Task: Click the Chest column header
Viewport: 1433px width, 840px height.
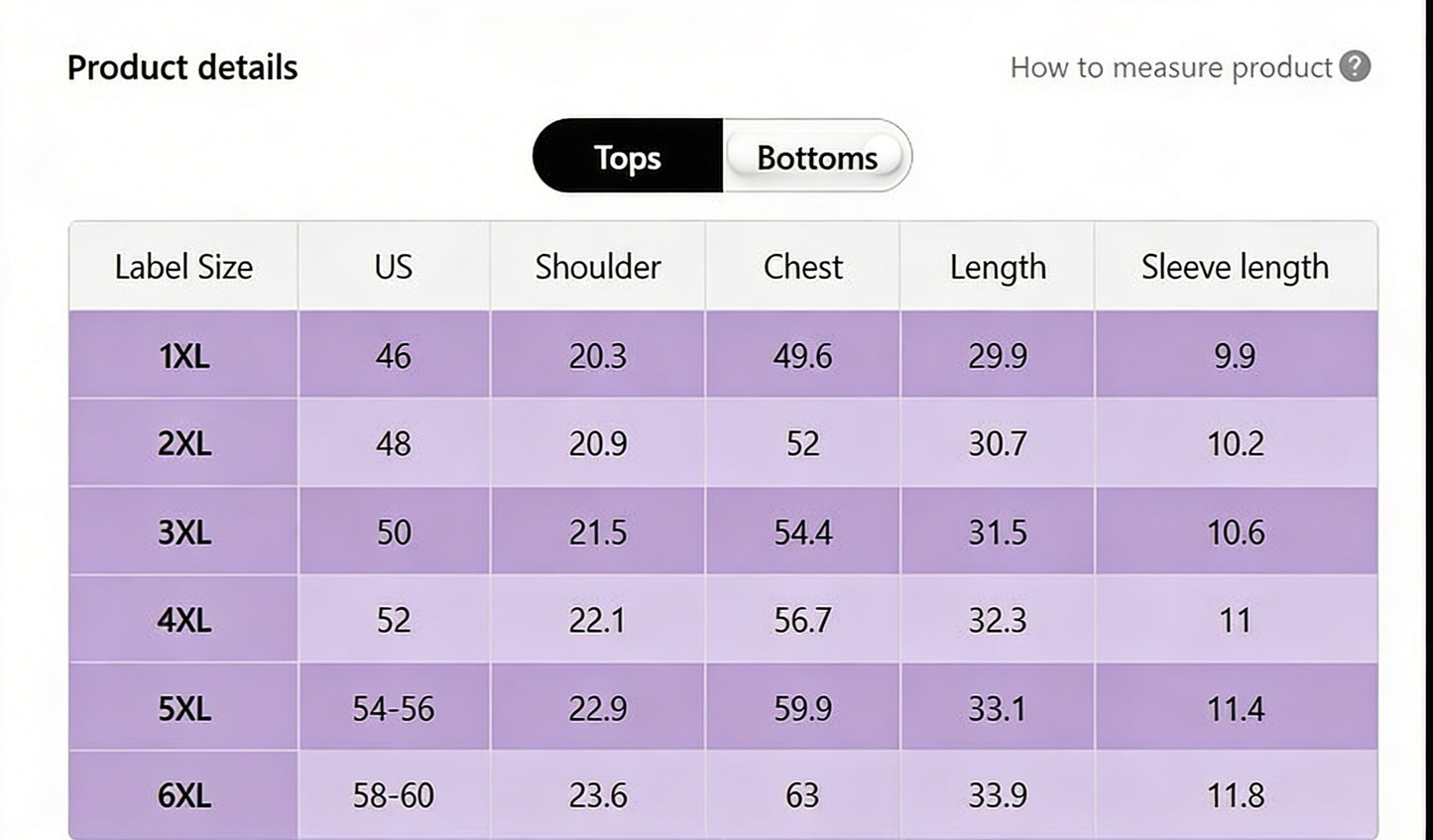Action: (802, 267)
